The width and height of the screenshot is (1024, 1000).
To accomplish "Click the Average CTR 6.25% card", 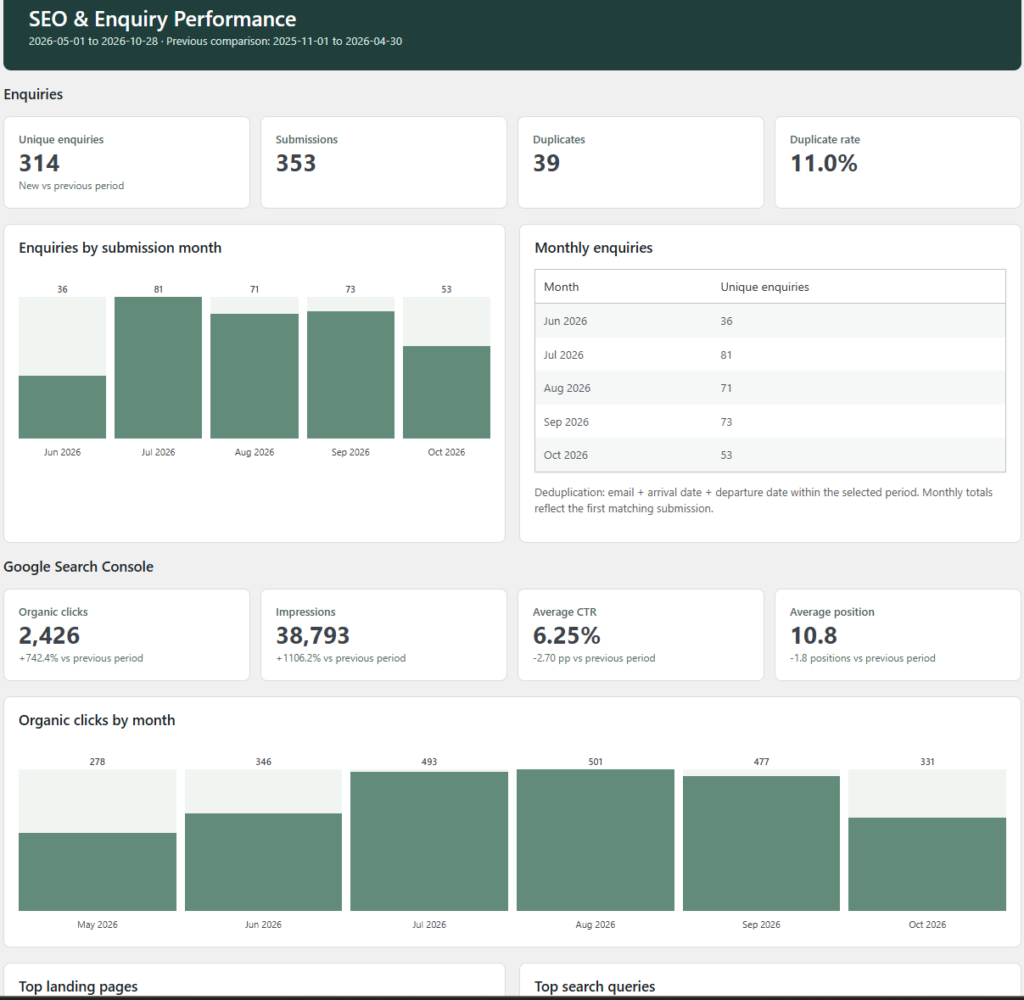I will [x=641, y=635].
